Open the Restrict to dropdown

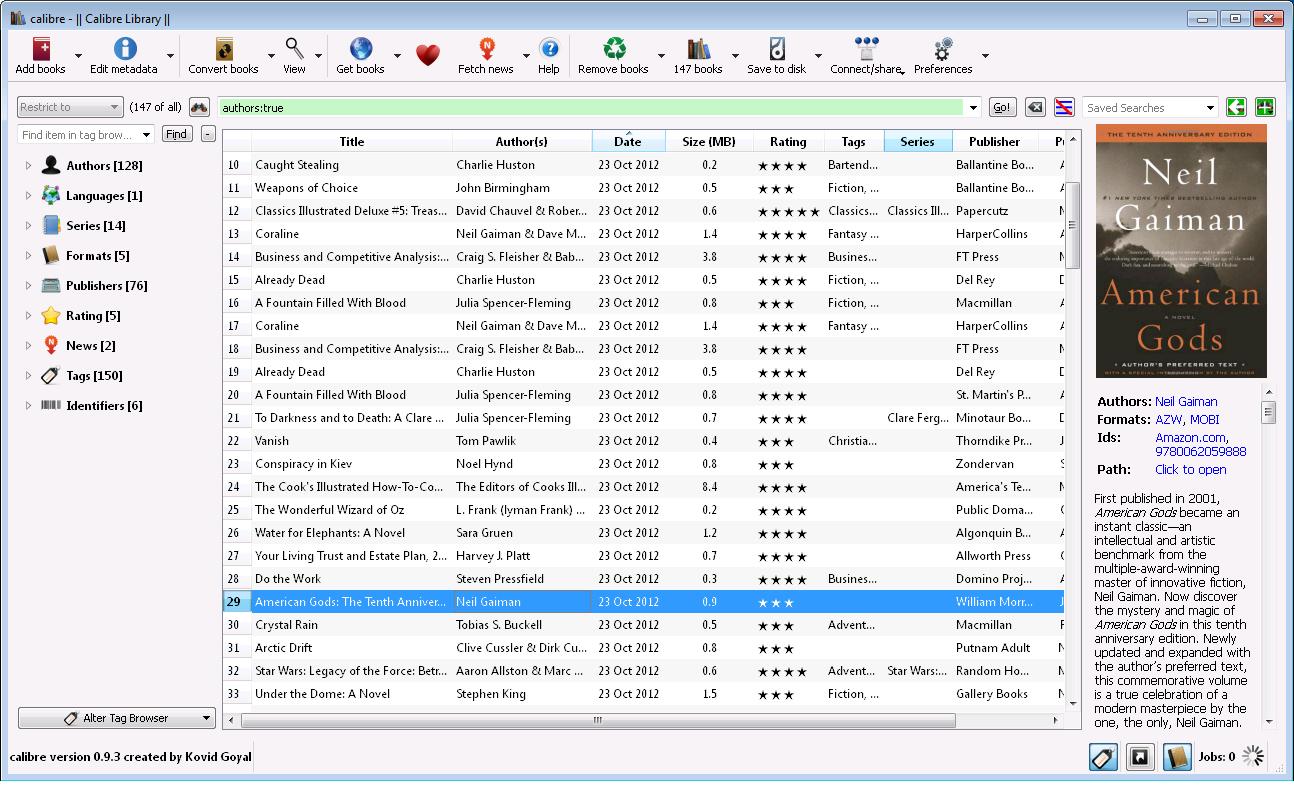[x=70, y=107]
